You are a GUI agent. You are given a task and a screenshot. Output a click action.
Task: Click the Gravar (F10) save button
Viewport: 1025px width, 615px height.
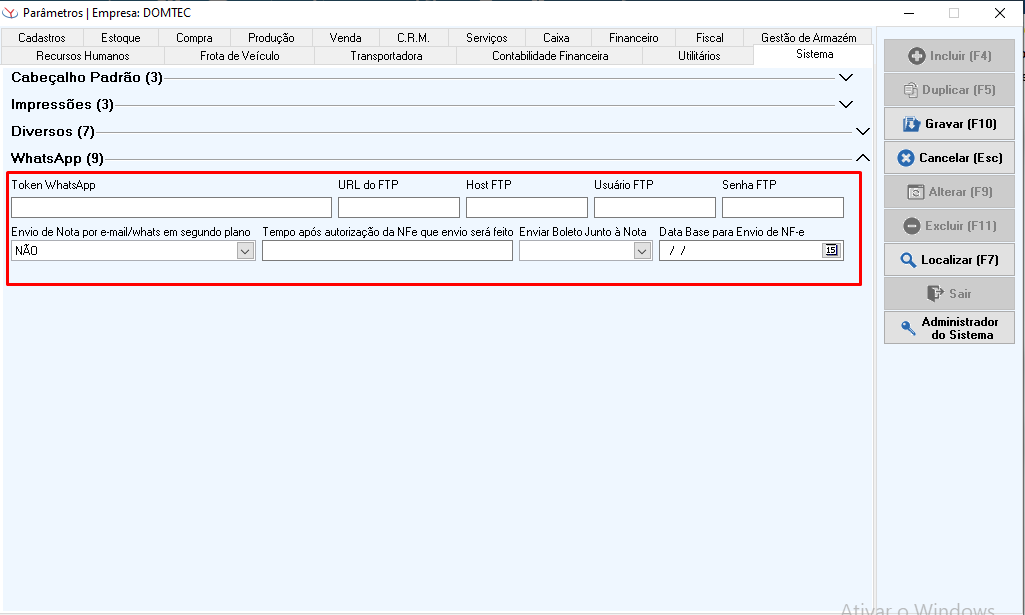(949, 124)
